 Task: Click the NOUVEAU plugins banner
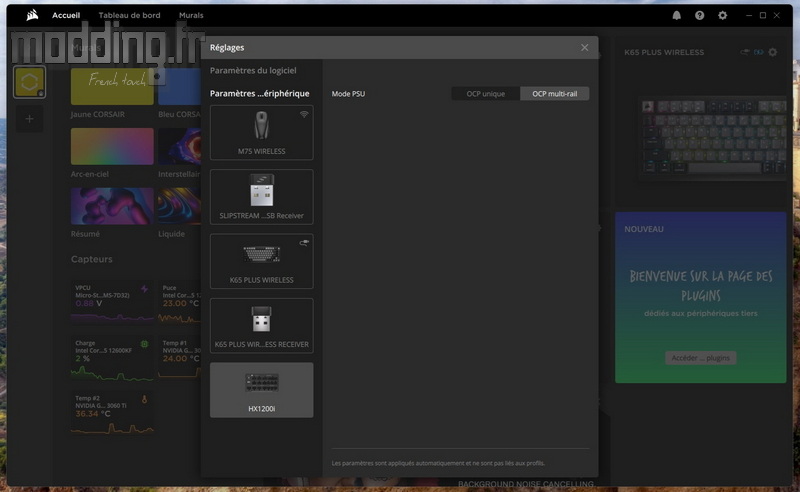(701, 298)
